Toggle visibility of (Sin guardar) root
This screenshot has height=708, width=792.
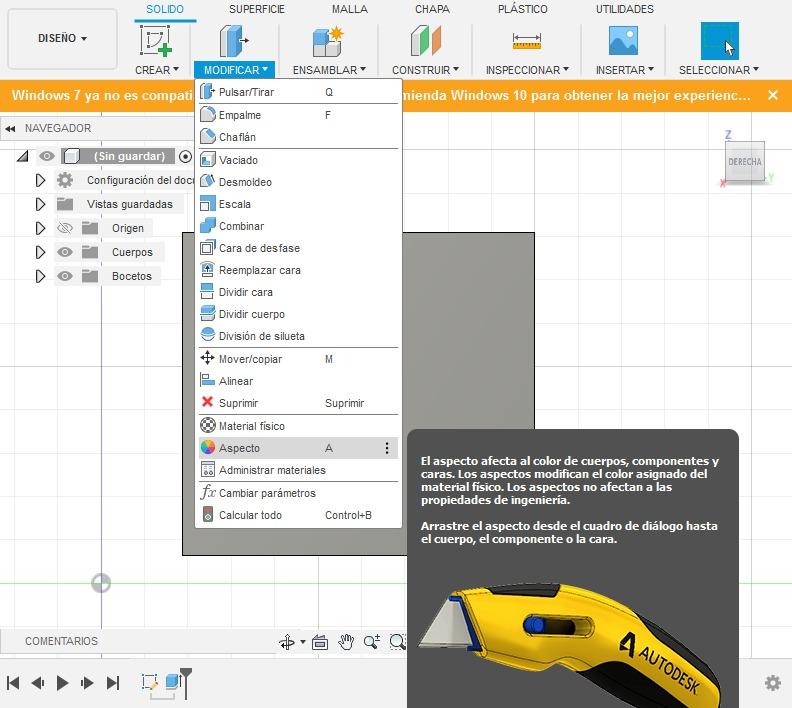pyautogui.click(x=46, y=156)
